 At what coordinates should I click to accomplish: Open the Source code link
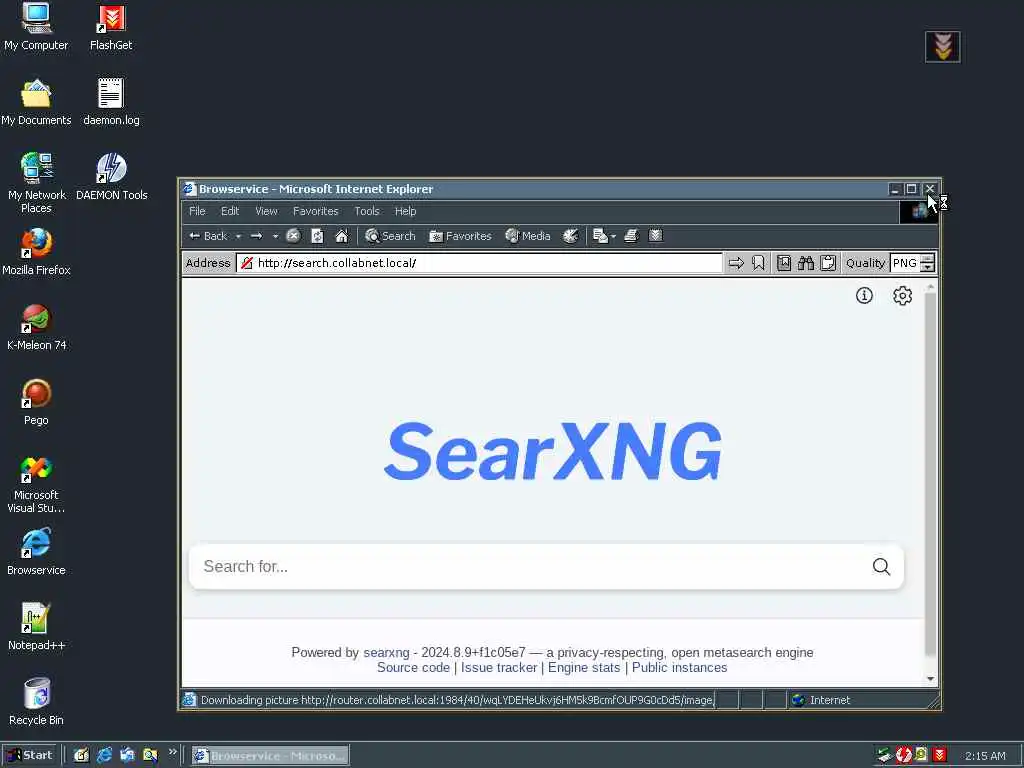coord(413,667)
